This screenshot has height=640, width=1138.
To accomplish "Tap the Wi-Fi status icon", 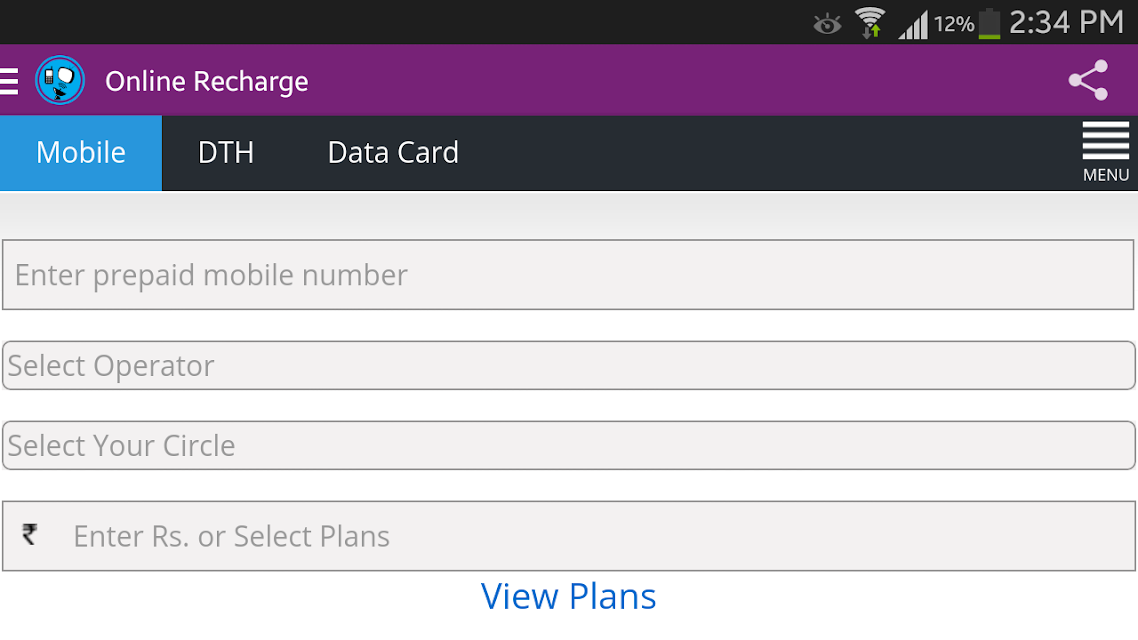I will (x=869, y=22).
